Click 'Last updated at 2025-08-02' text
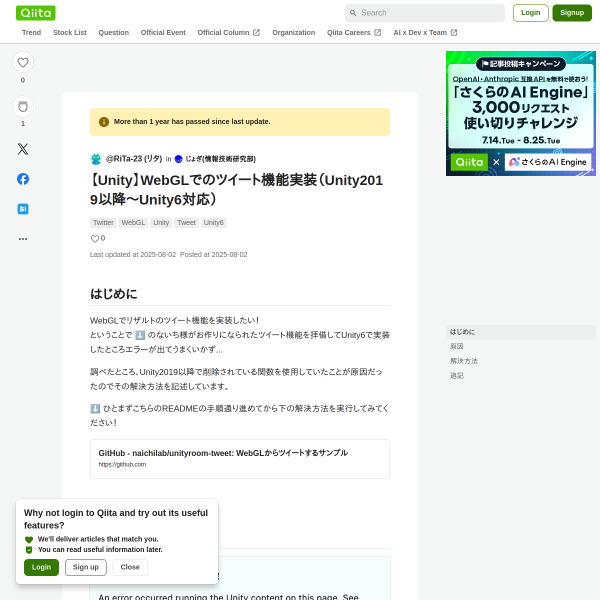Screen dimensions: 600x600 [133, 255]
